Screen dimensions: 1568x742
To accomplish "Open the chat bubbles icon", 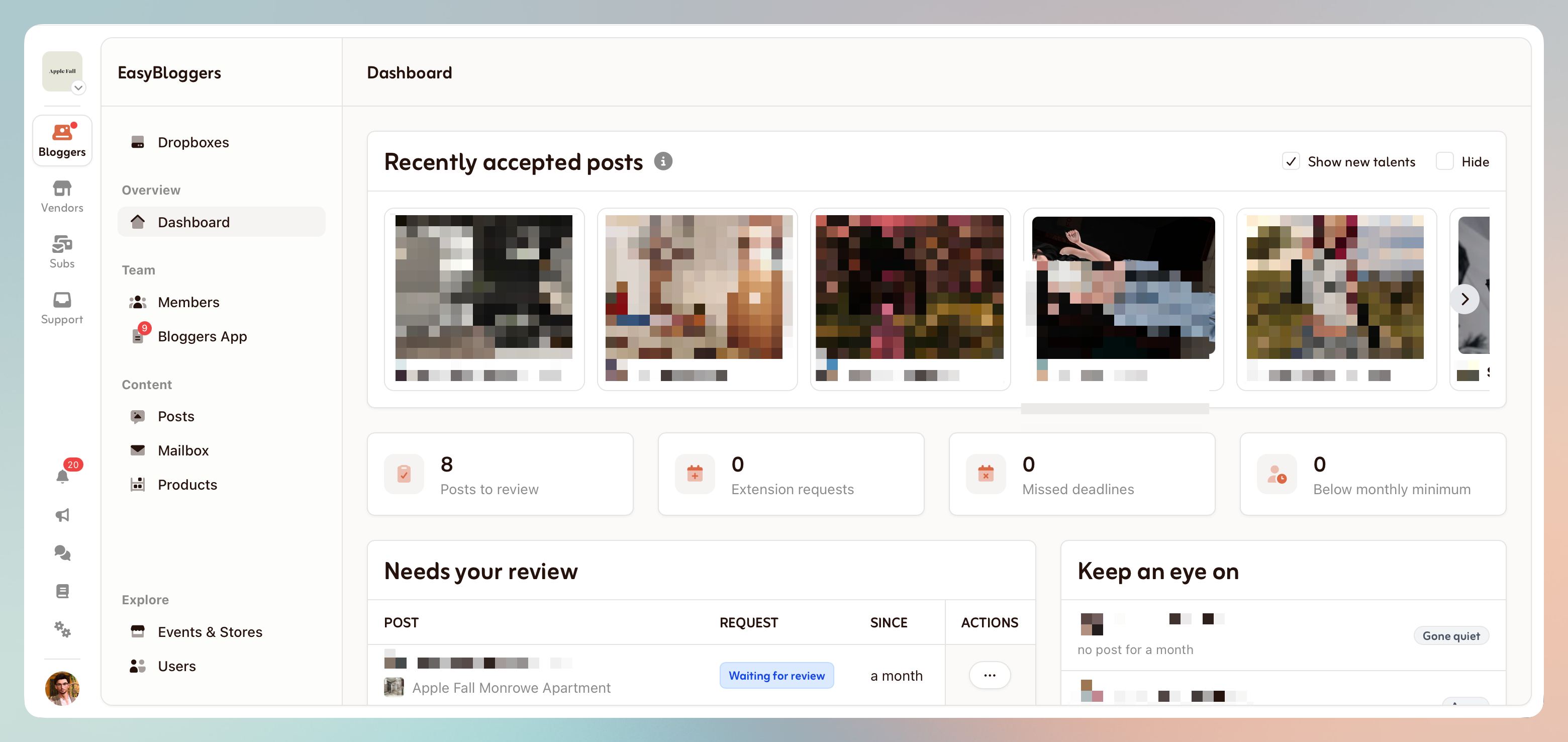I will coord(62,552).
